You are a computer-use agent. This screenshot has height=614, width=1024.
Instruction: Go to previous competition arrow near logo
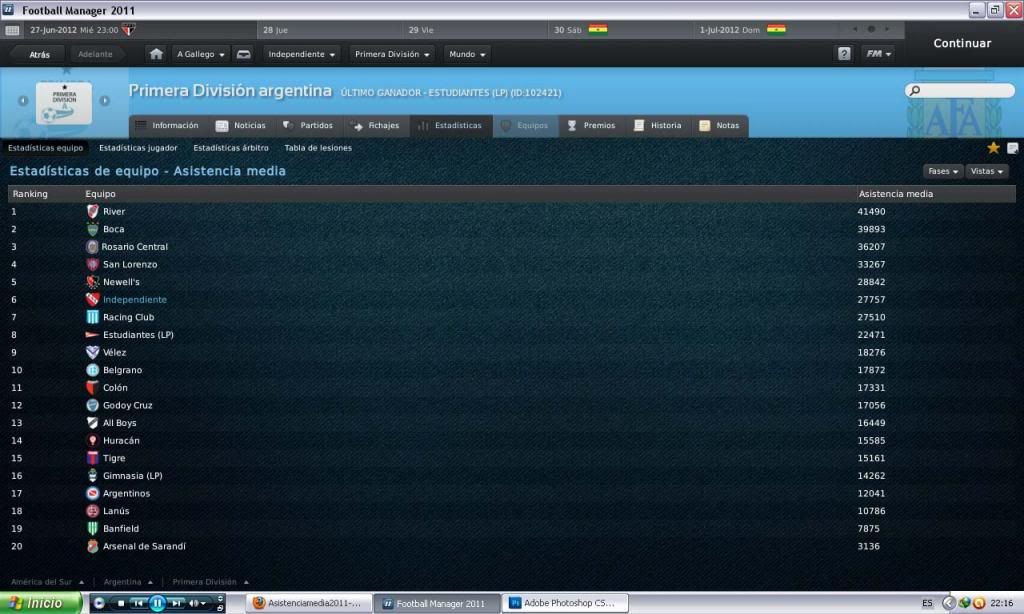point(23,101)
